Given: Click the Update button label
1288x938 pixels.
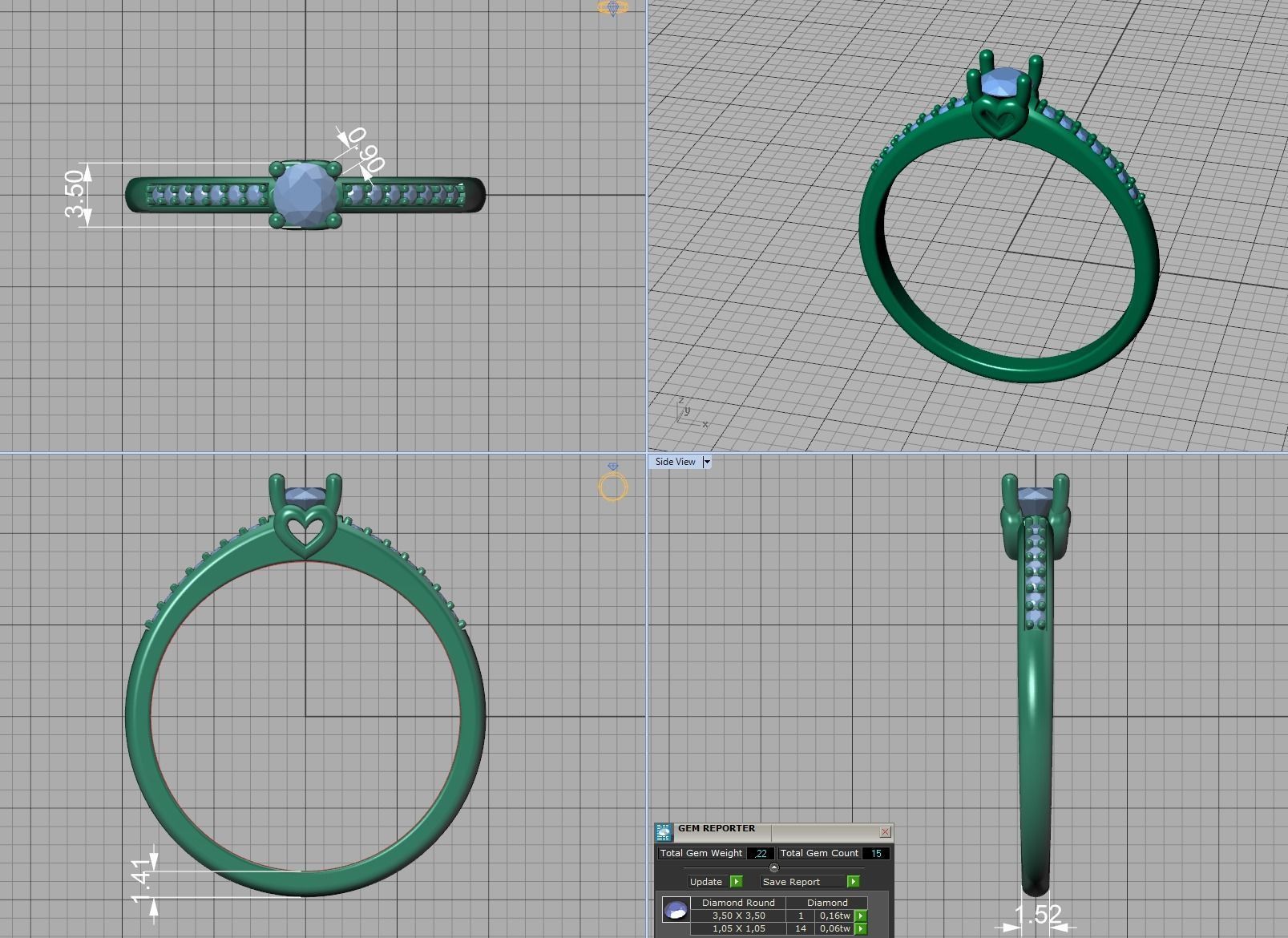Looking at the screenshot, I should point(706,882).
